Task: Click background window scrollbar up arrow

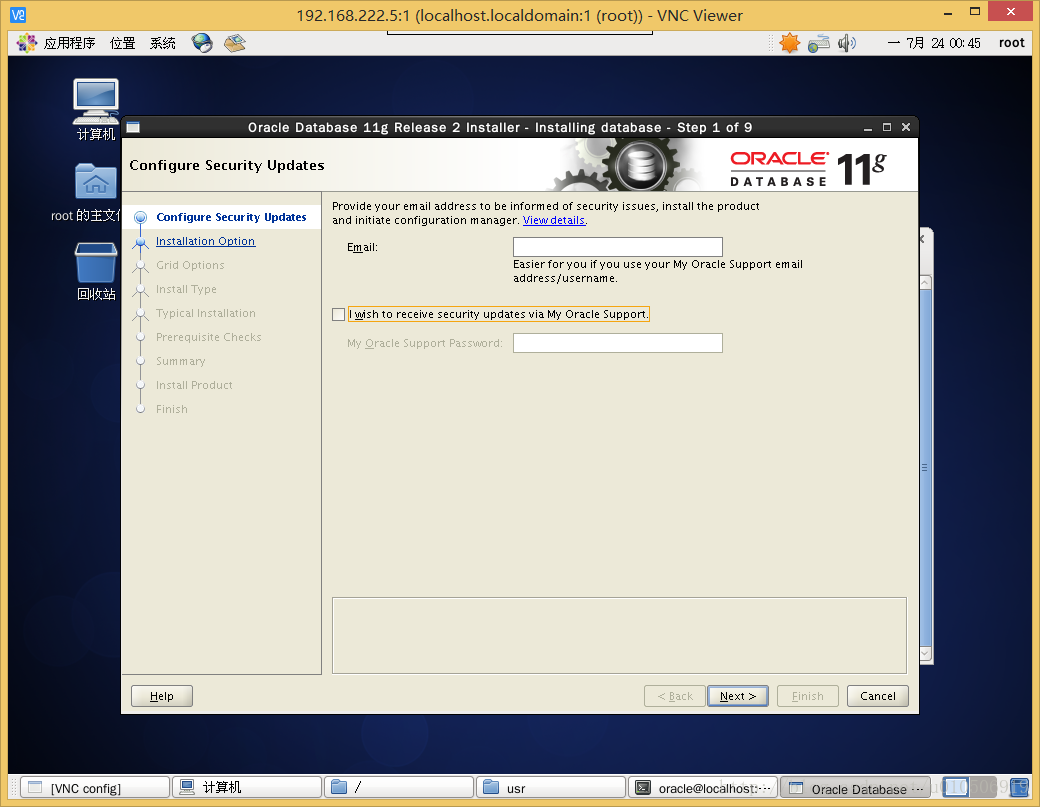Action: (x=926, y=282)
